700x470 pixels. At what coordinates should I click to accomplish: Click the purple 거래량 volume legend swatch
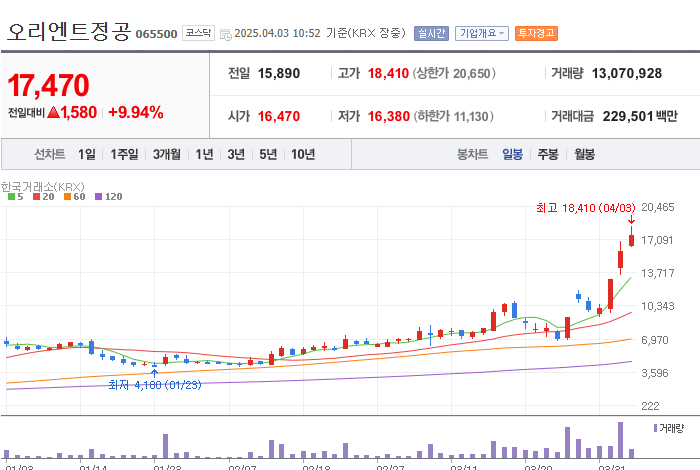click(655, 428)
